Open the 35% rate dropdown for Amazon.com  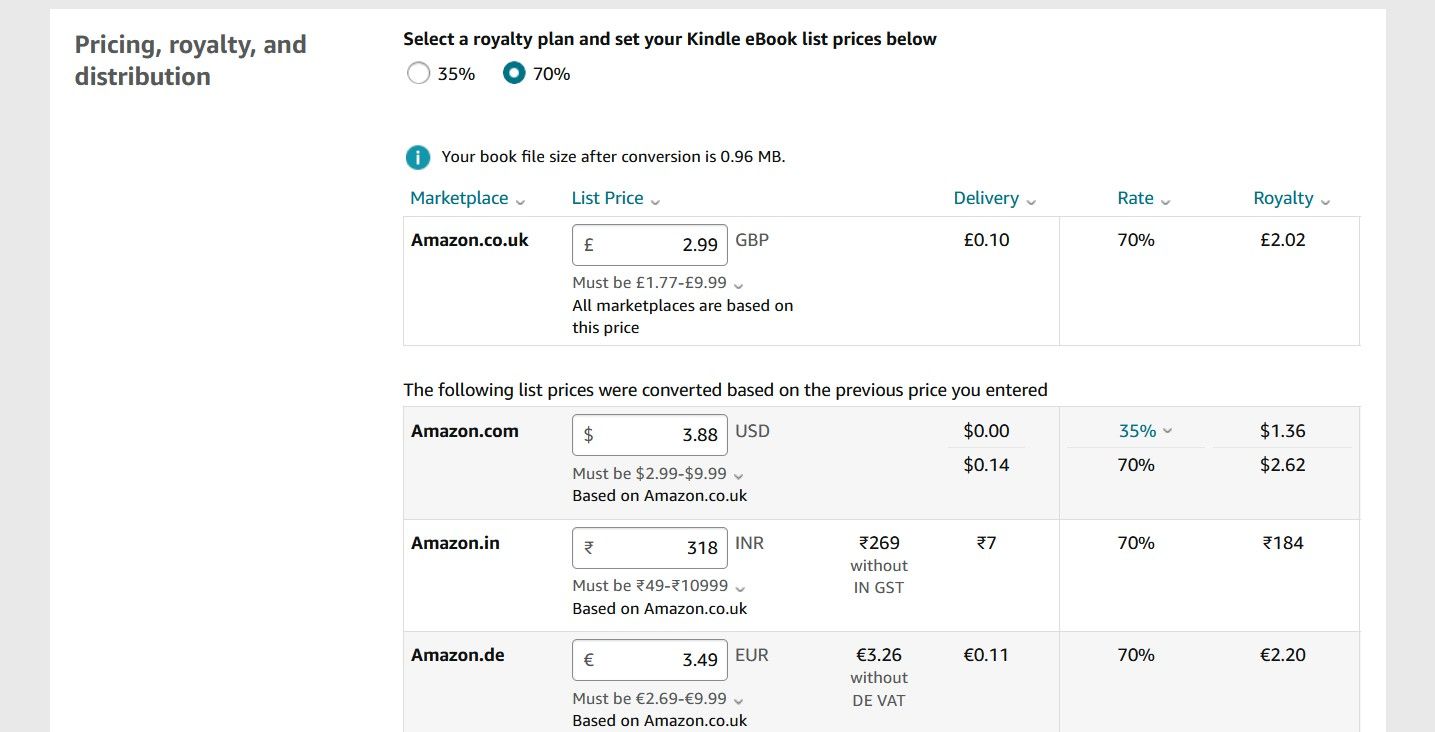1145,431
